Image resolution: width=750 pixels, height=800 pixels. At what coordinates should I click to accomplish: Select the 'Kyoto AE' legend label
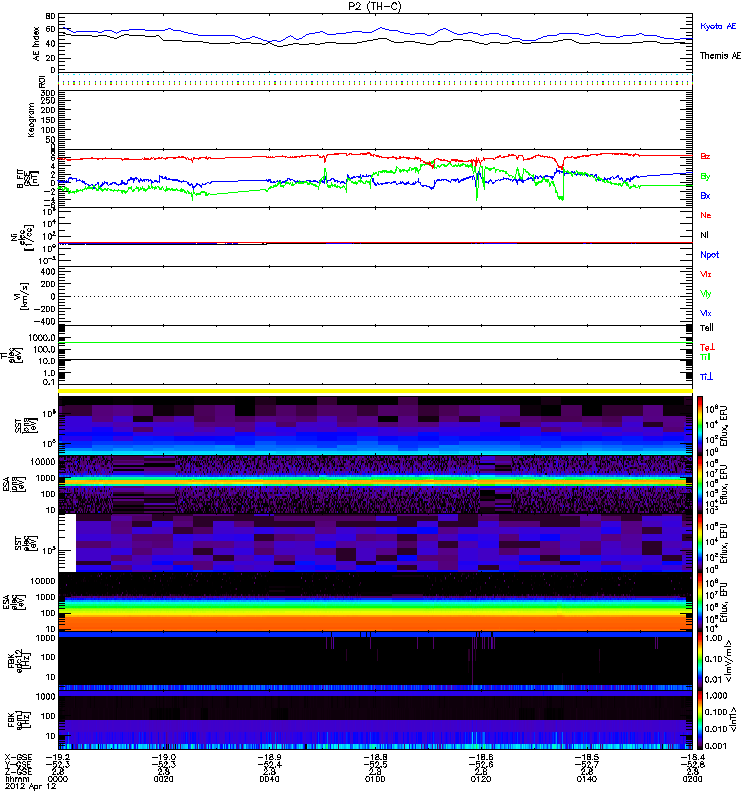pyautogui.click(x=718, y=26)
